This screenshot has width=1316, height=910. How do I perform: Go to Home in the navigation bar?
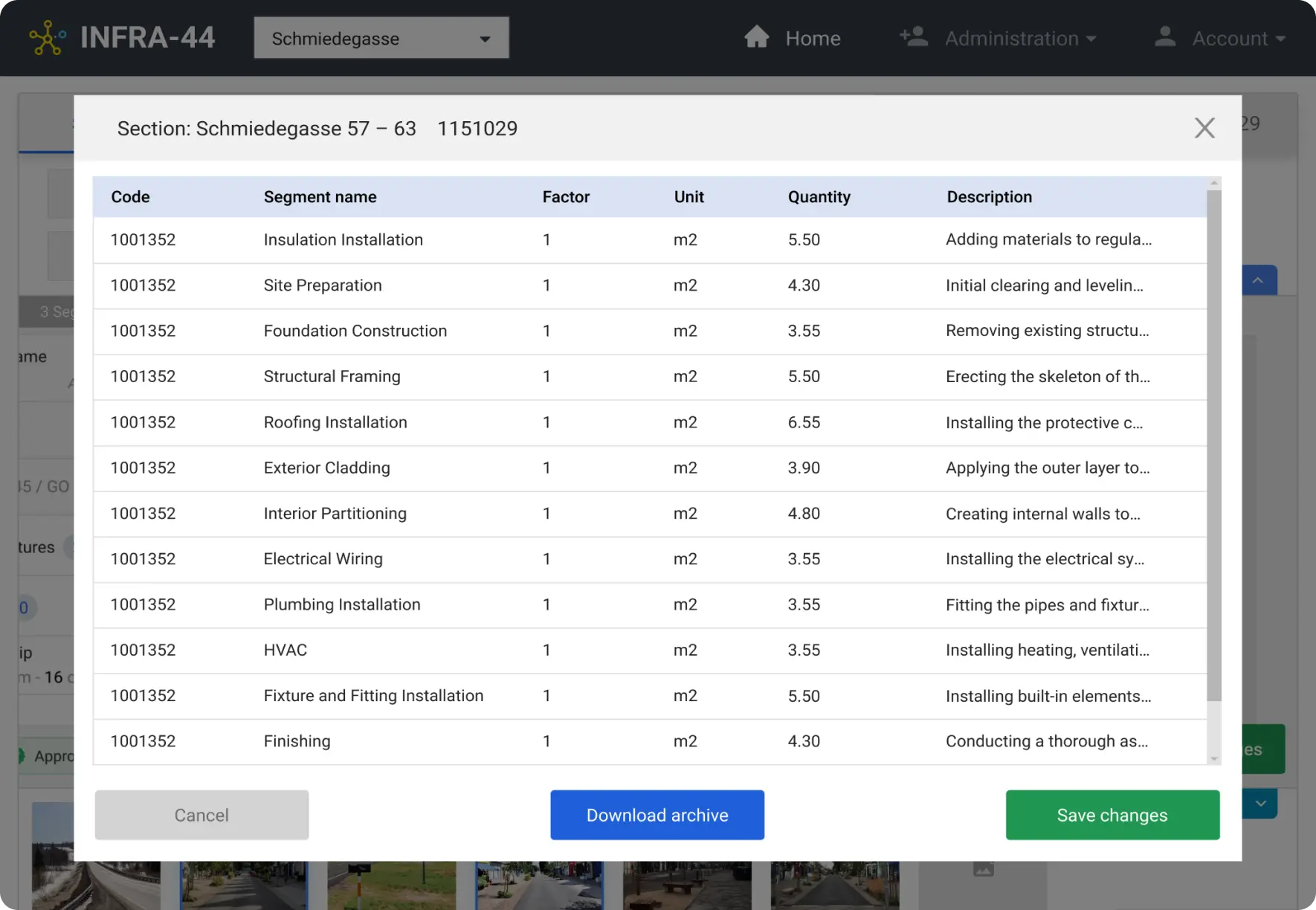812,38
